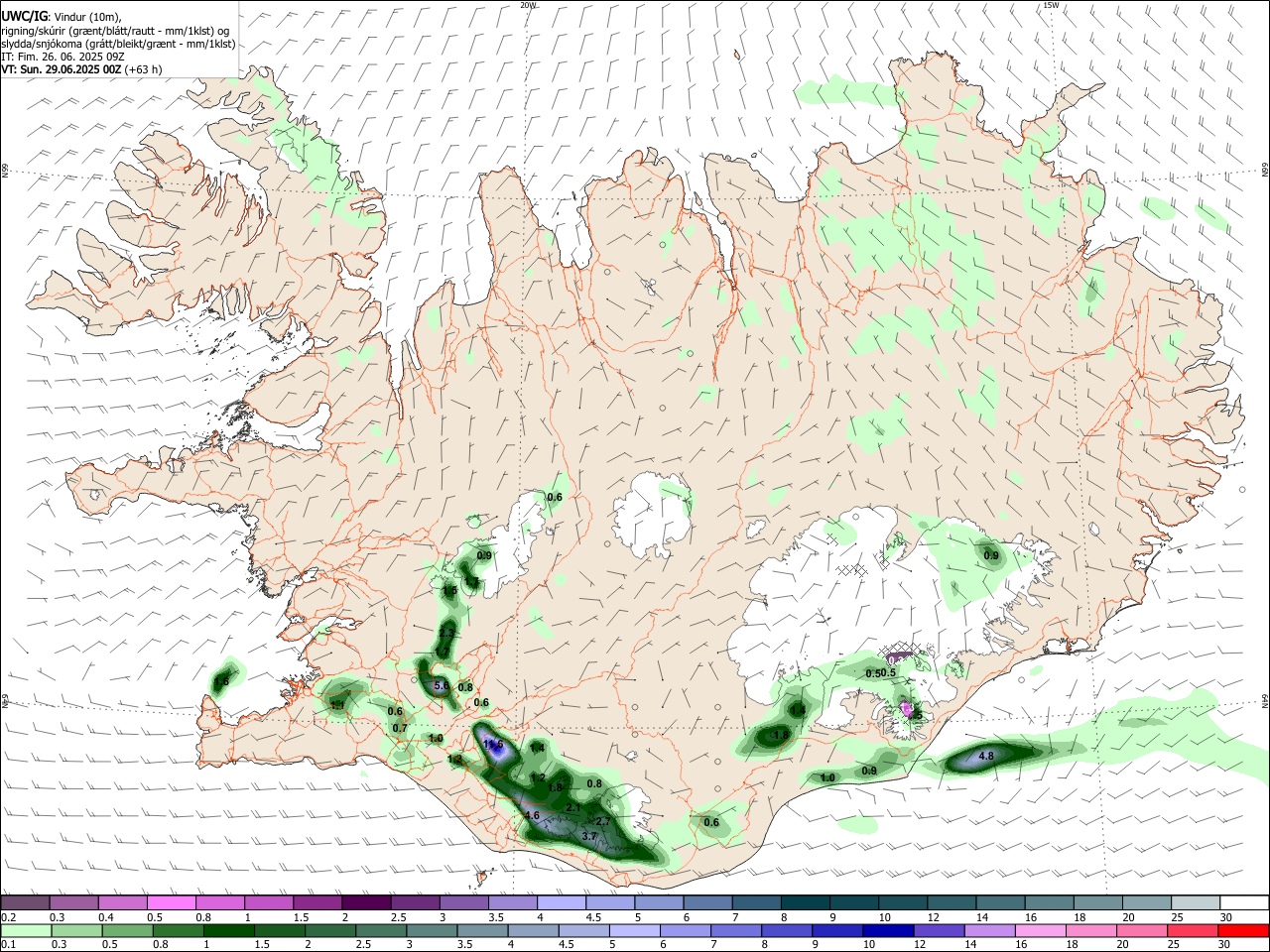Pick the green rain swatch at 0.8
Viewport: 1270px width, 952px height.
coord(179,931)
